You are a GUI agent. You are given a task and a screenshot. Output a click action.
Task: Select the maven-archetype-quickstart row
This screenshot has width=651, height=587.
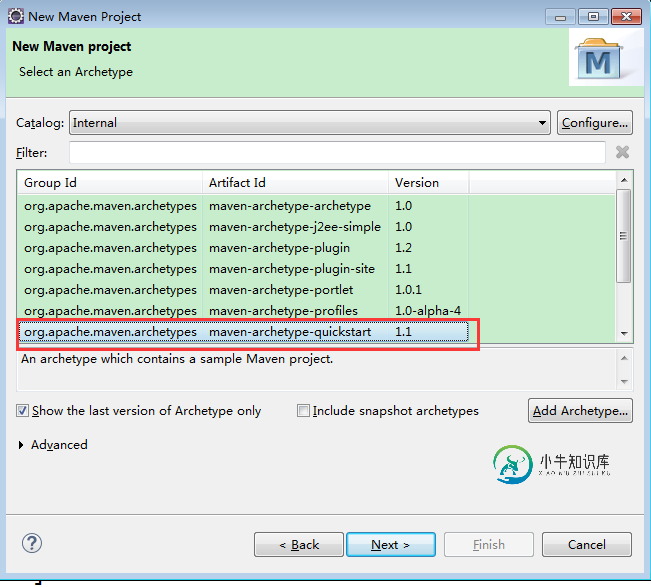243,332
